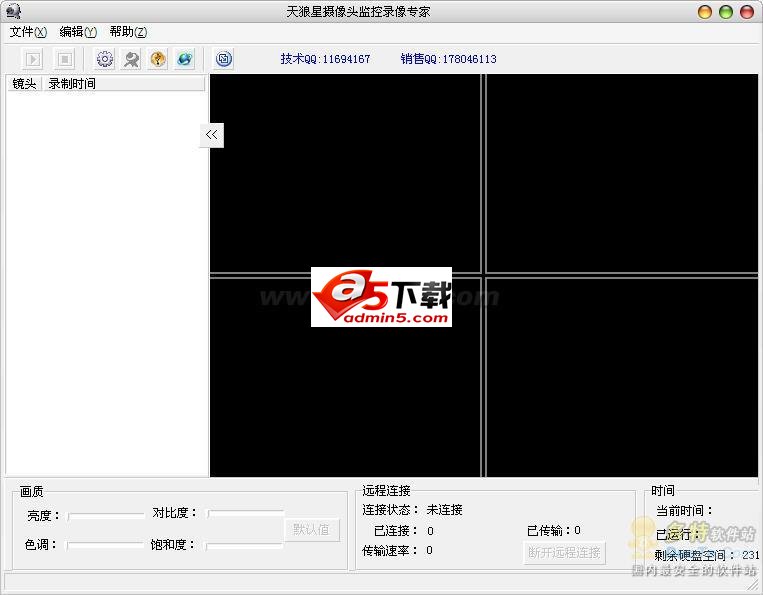This screenshot has width=763, height=595.
Task: Click the 技术QQ:11694167 text
Action: 325,59
